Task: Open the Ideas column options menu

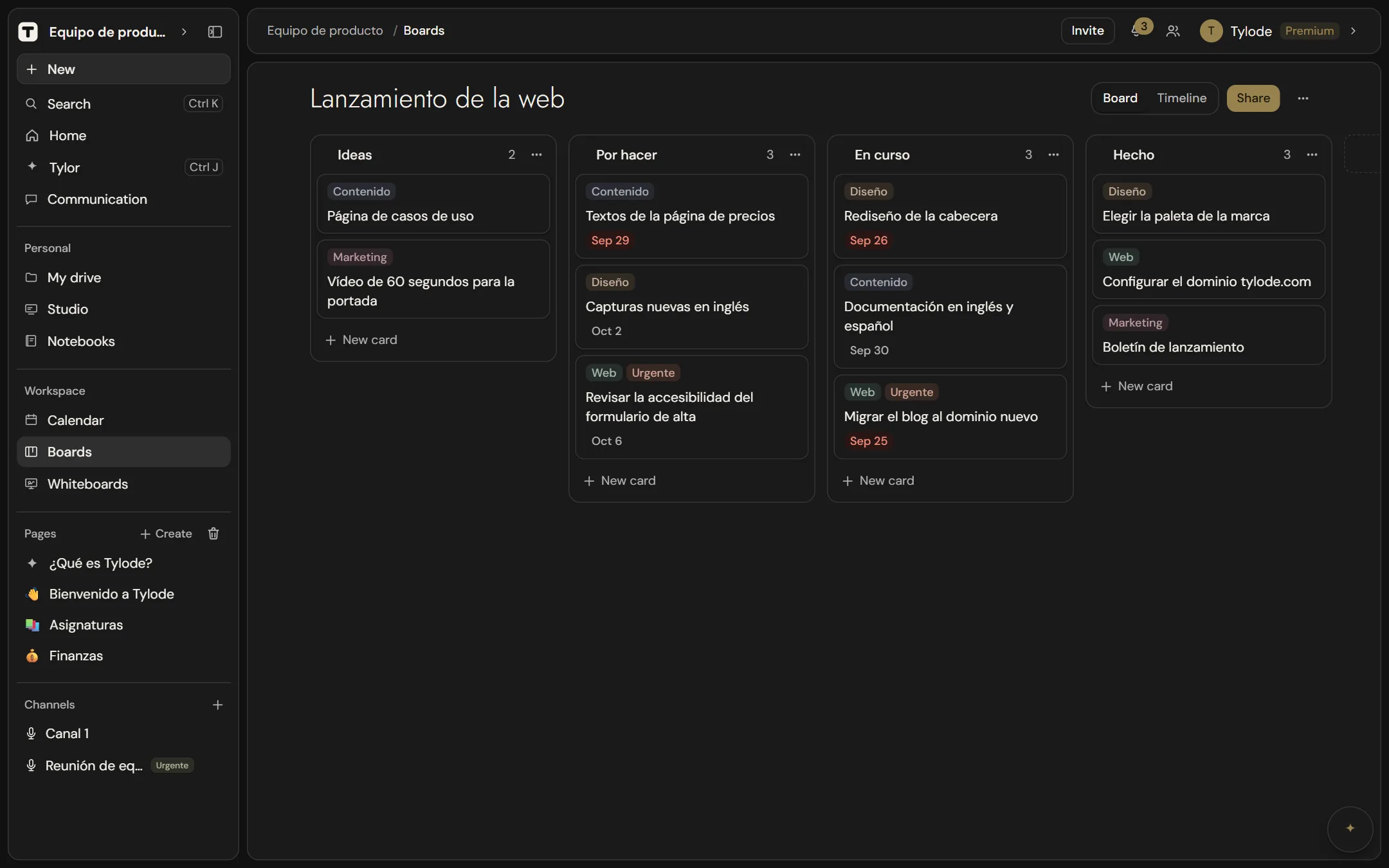Action: click(536, 154)
